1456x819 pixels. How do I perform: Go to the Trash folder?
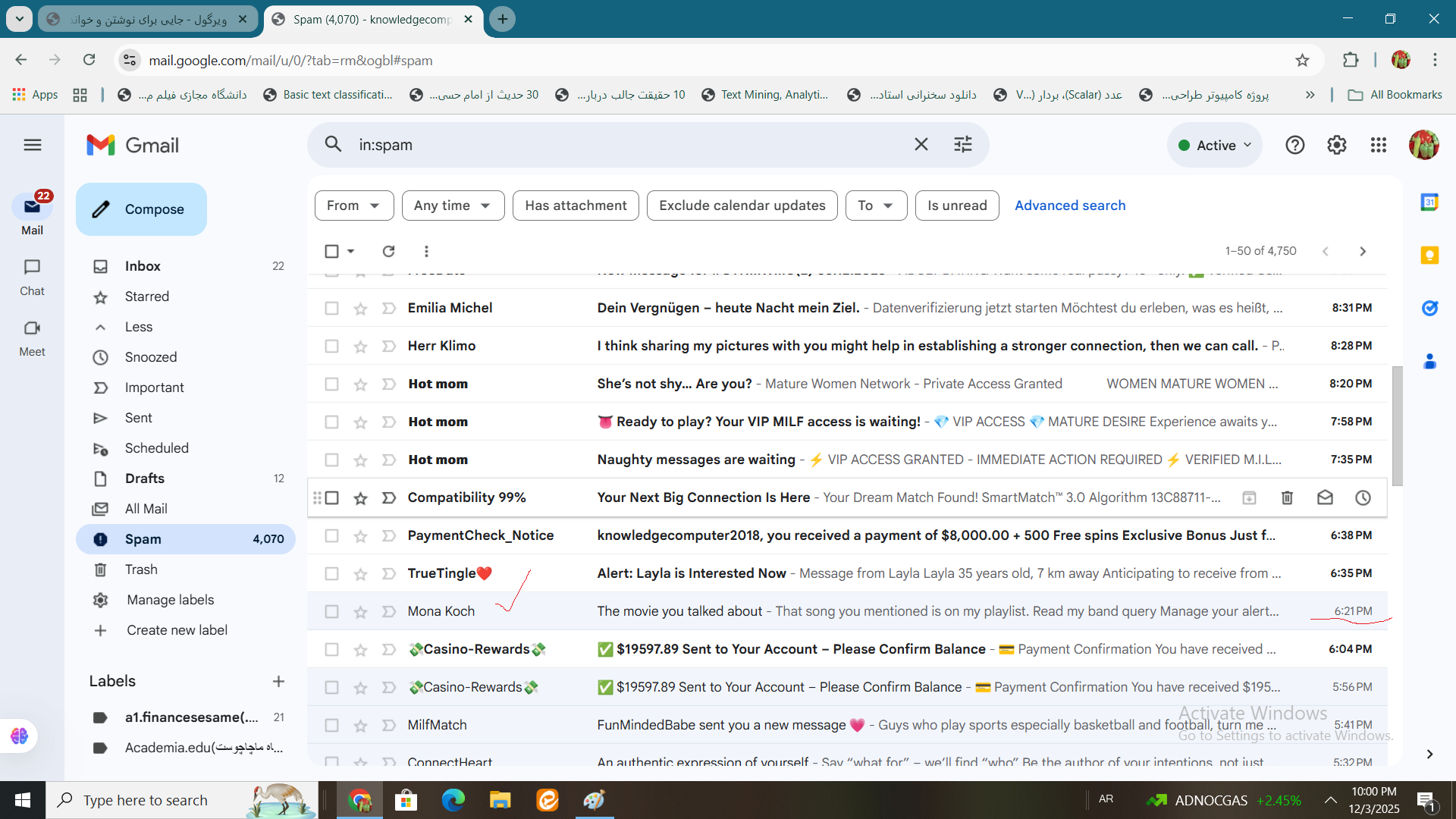141,570
